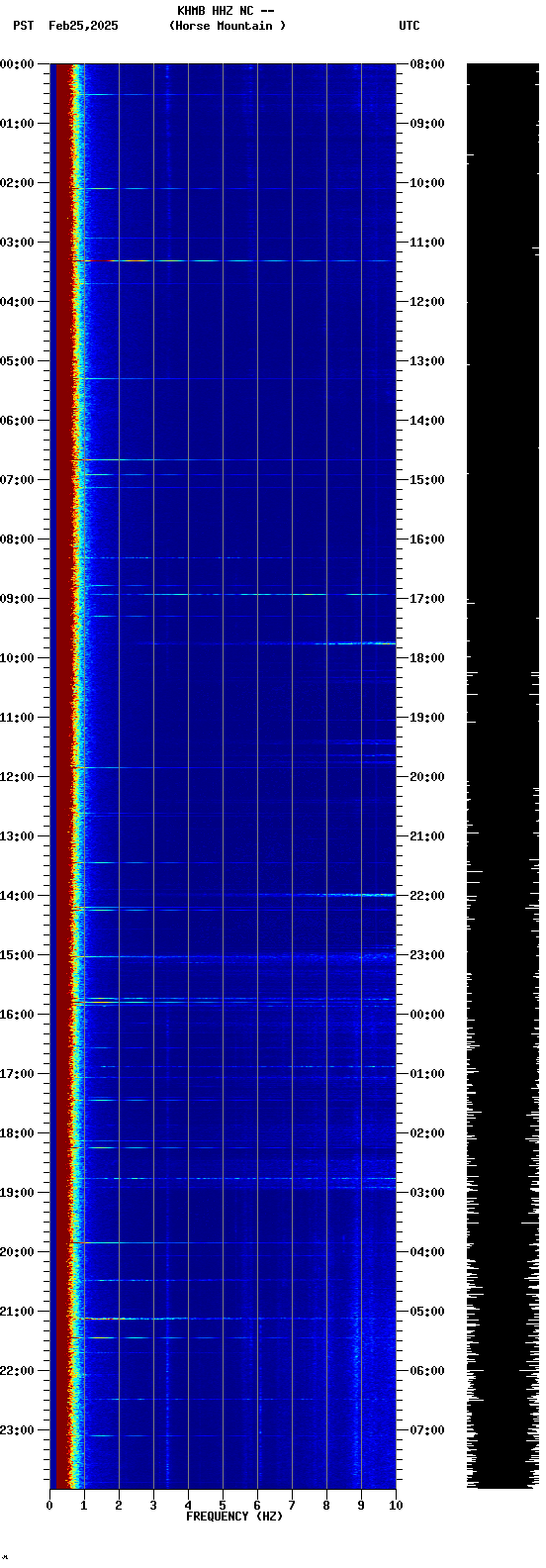Click PST time label '12:00'
The image size is (546, 1568).
point(17,777)
